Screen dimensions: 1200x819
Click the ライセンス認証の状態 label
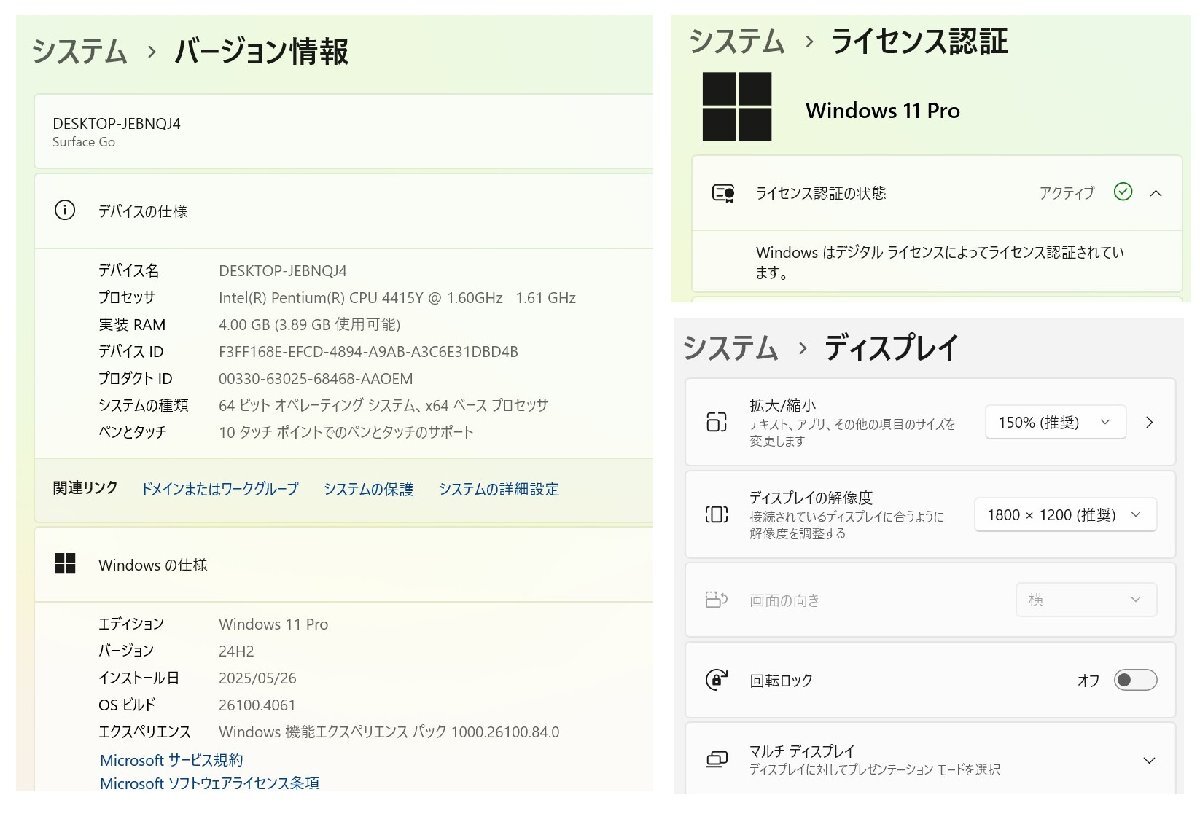point(820,193)
